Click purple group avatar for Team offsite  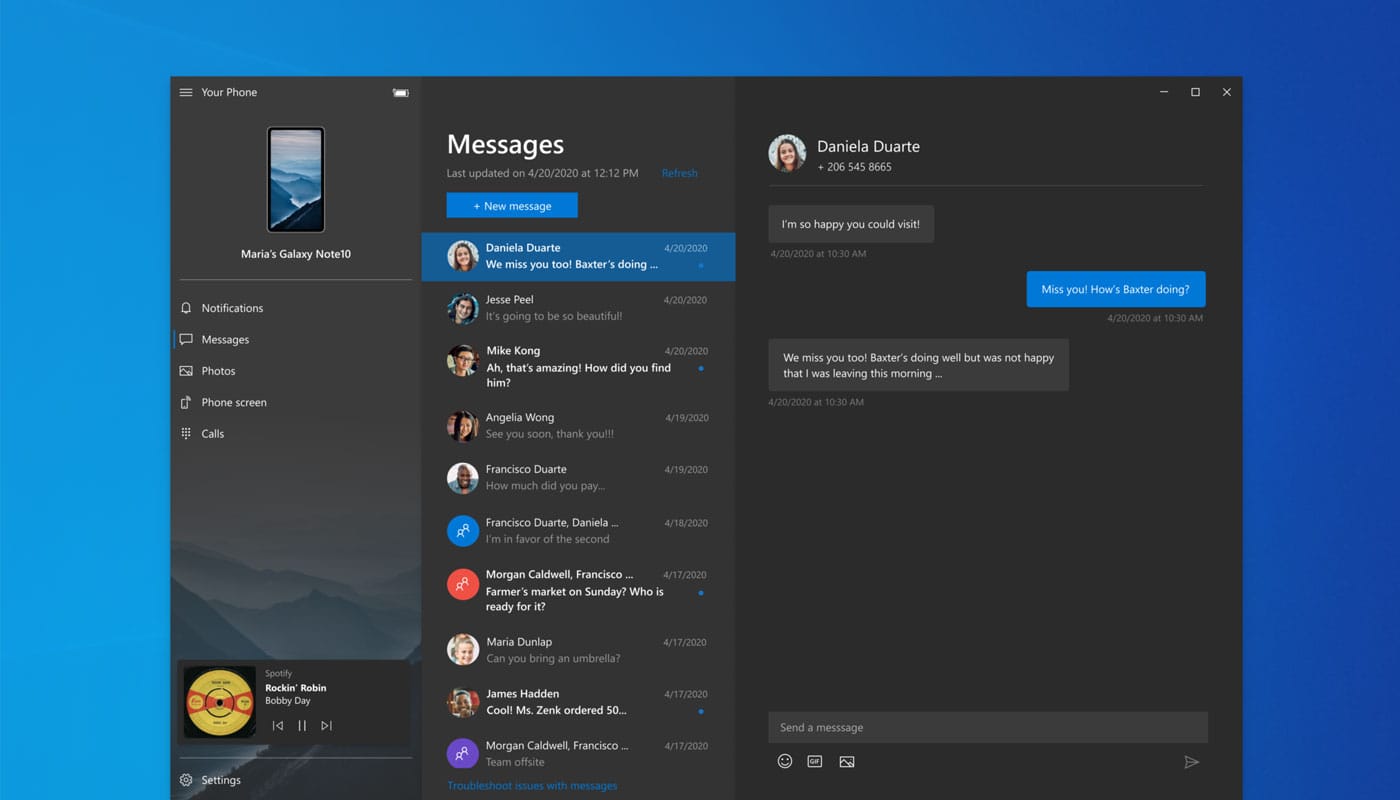pyautogui.click(x=462, y=754)
